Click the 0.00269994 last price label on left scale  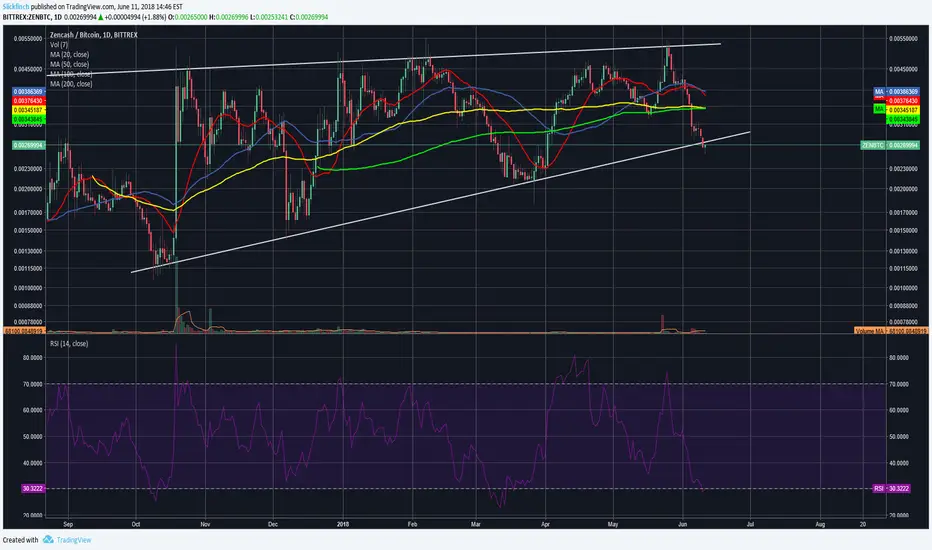coord(29,145)
